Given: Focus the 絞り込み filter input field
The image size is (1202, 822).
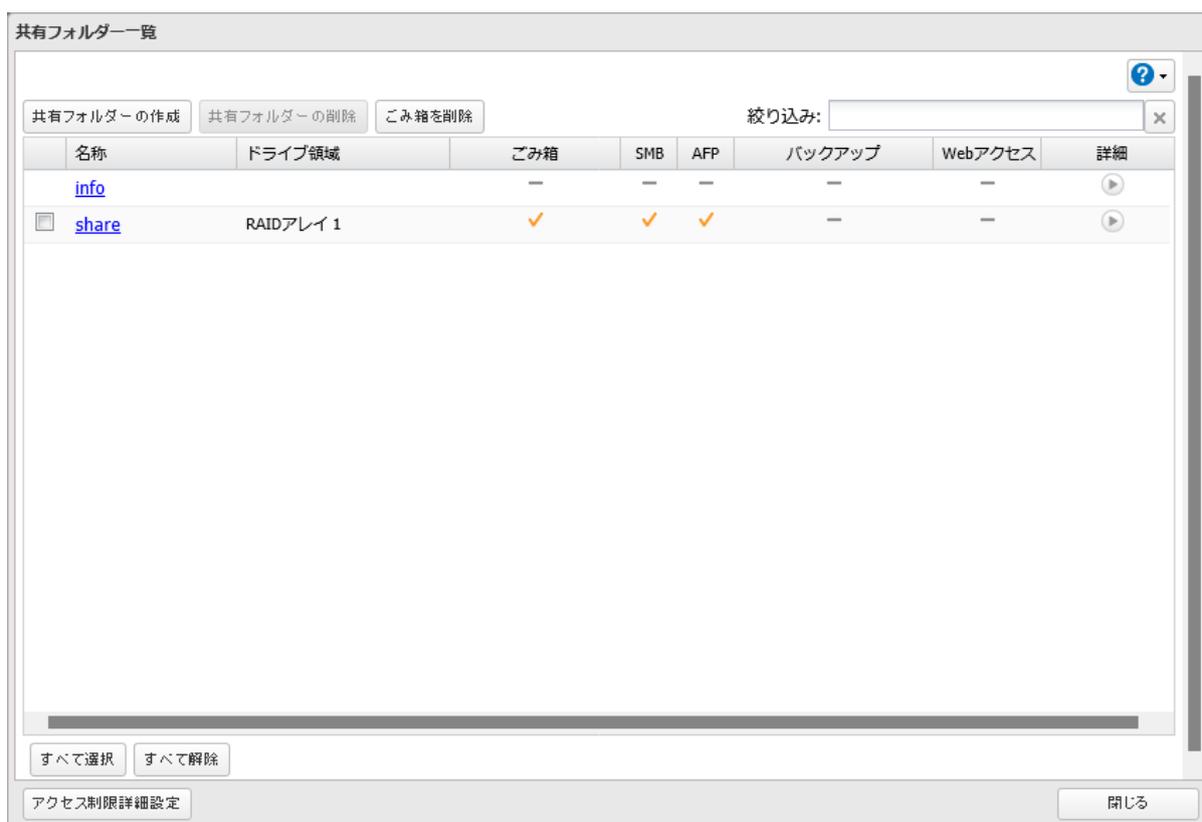Looking at the screenshot, I should [985, 117].
